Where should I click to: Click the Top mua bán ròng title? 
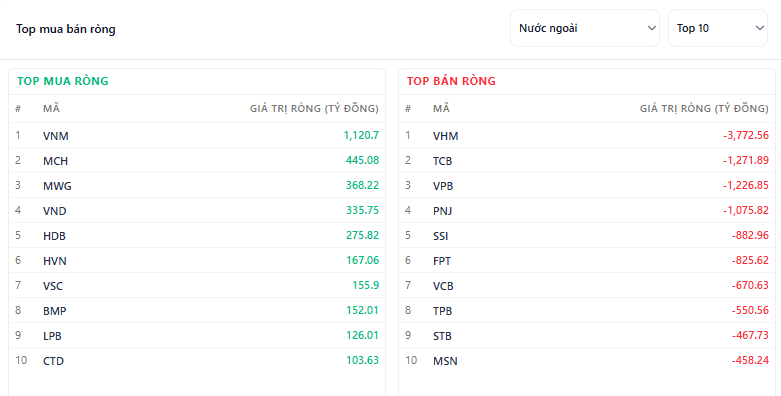coord(66,29)
